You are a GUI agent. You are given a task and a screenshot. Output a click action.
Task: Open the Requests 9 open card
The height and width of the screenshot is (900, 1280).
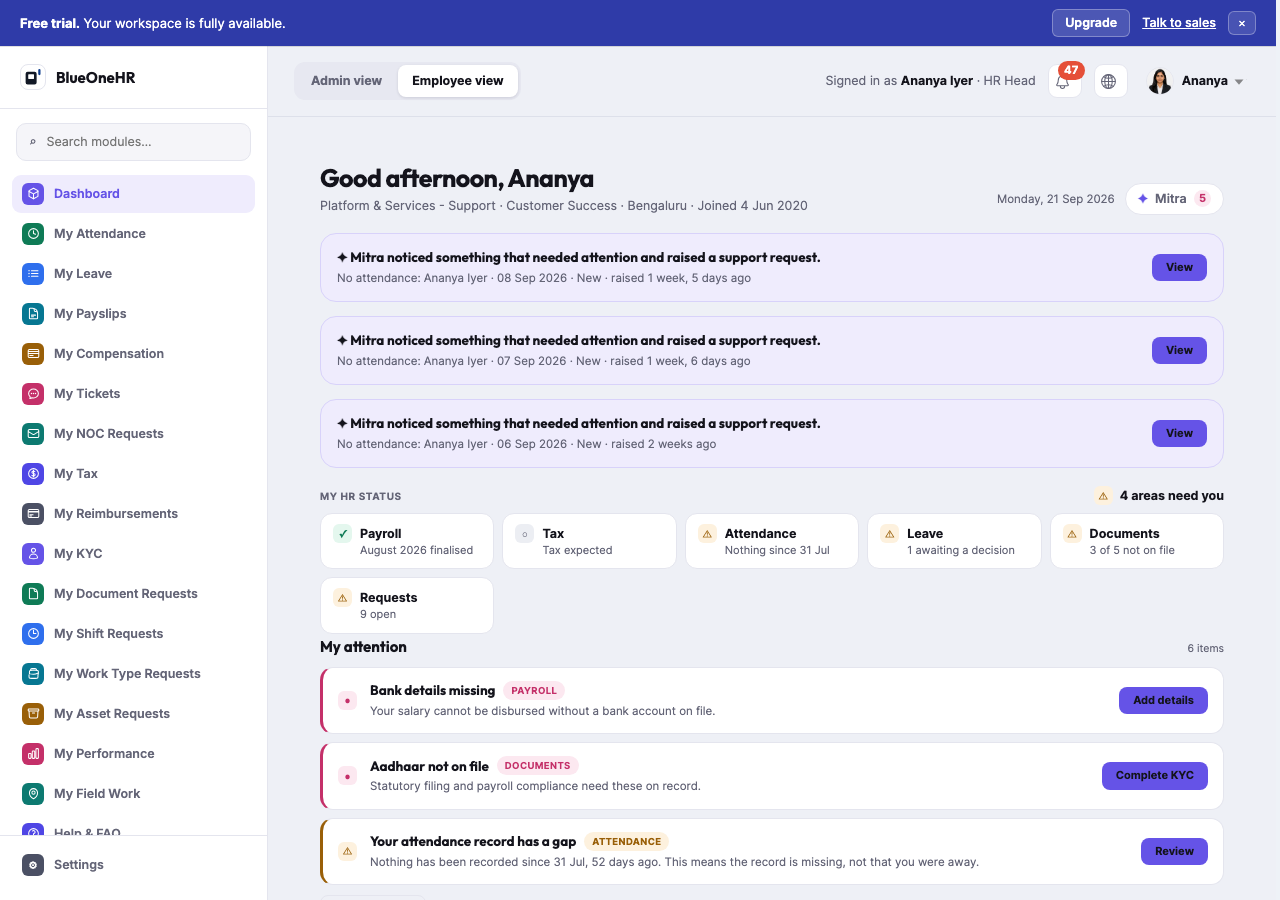407,605
